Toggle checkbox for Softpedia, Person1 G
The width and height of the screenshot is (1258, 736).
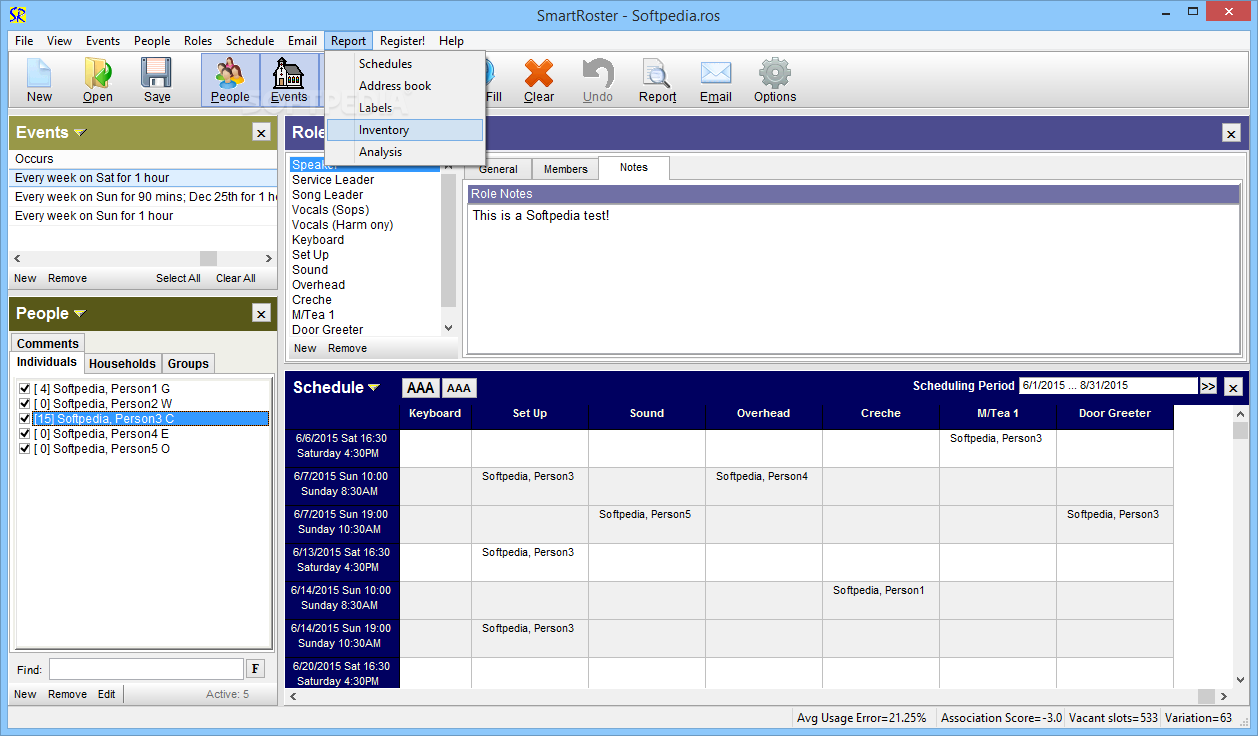tap(25, 388)
